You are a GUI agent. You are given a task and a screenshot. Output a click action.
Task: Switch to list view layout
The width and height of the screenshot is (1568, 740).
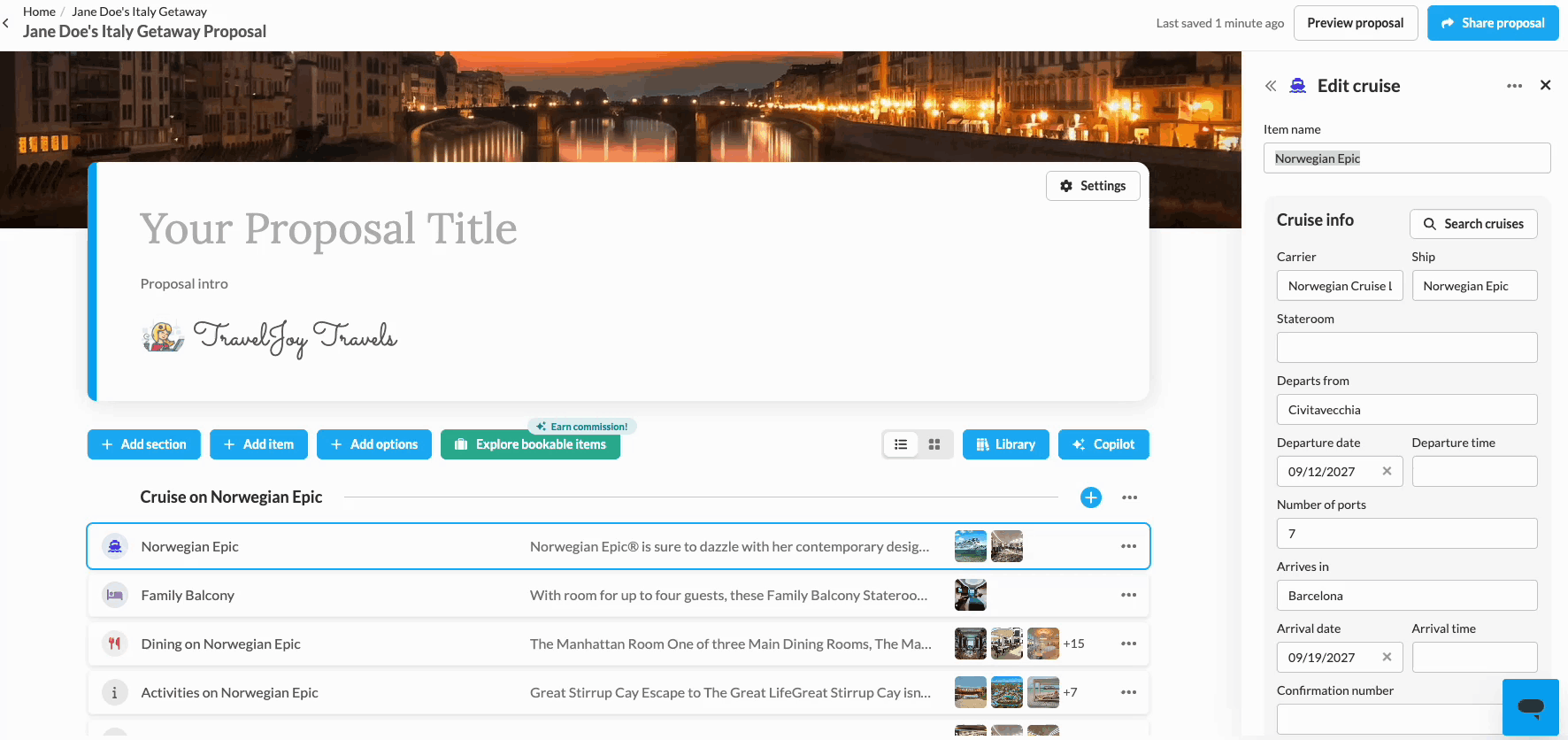pyautogui.click(x=901, y=444)
